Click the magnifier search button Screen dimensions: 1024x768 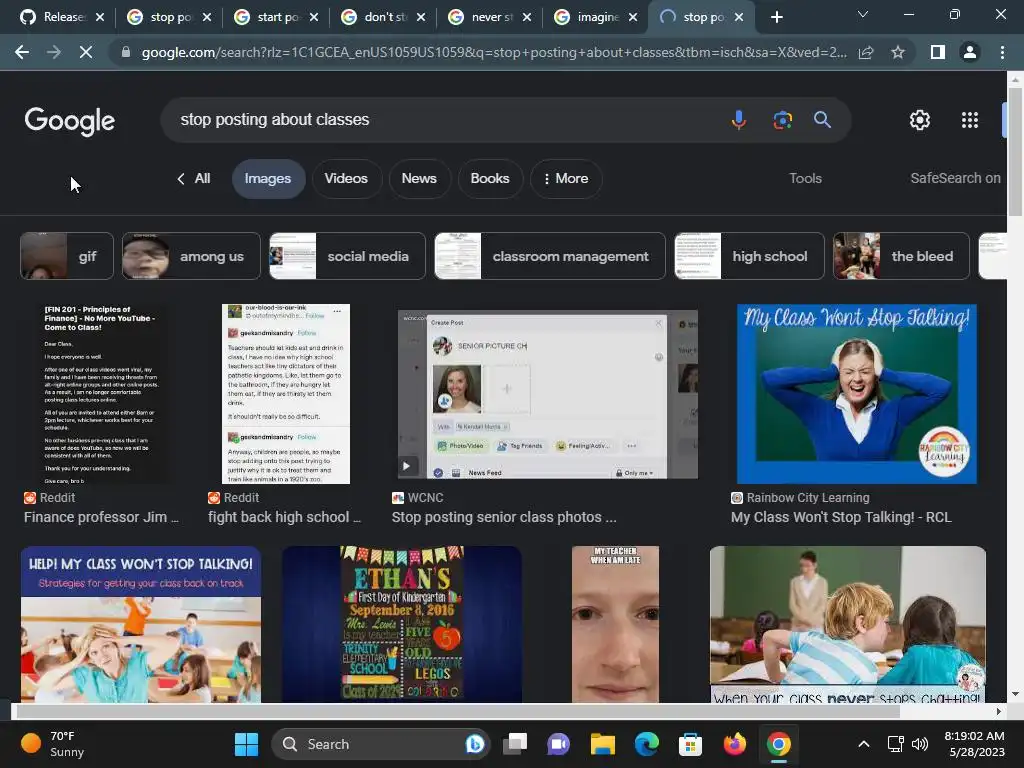coord(822,120)
